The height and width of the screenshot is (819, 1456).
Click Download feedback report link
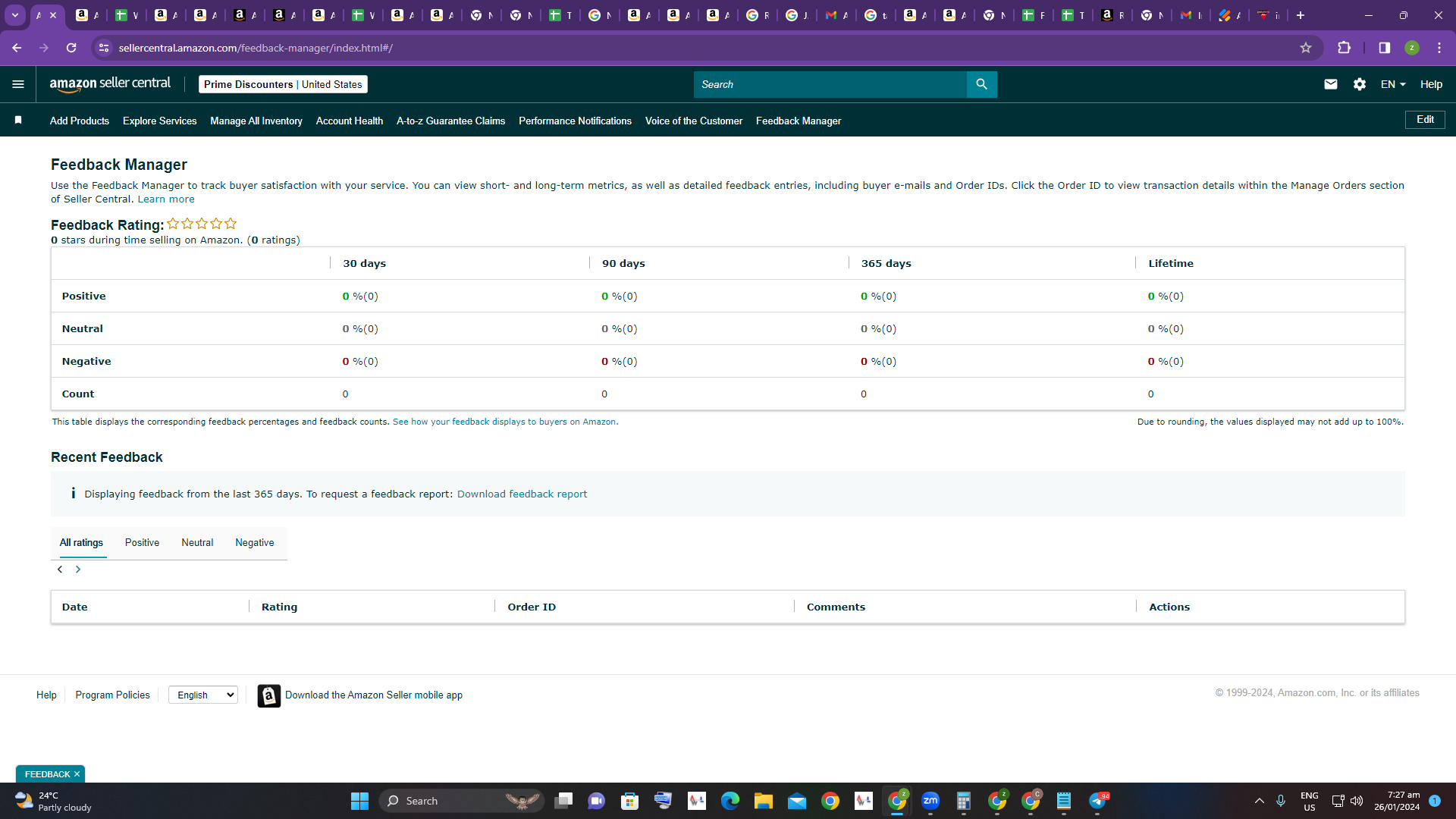(x=522, y=494)
